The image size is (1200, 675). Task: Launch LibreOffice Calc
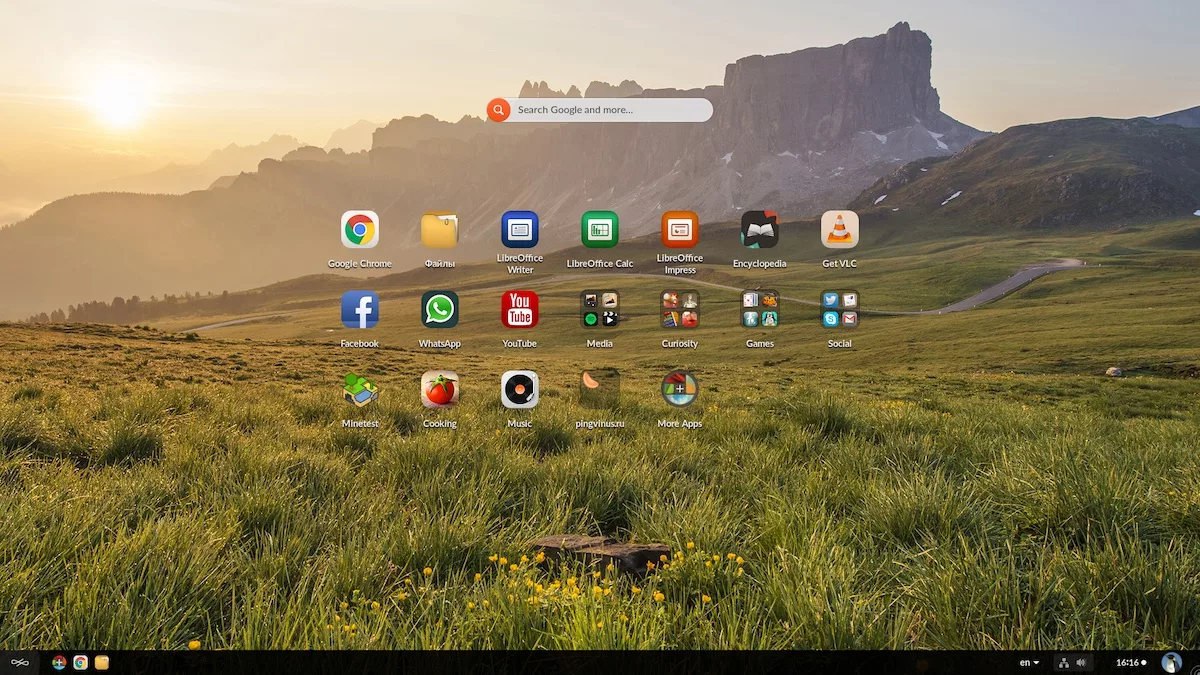[x=600, y=229]
